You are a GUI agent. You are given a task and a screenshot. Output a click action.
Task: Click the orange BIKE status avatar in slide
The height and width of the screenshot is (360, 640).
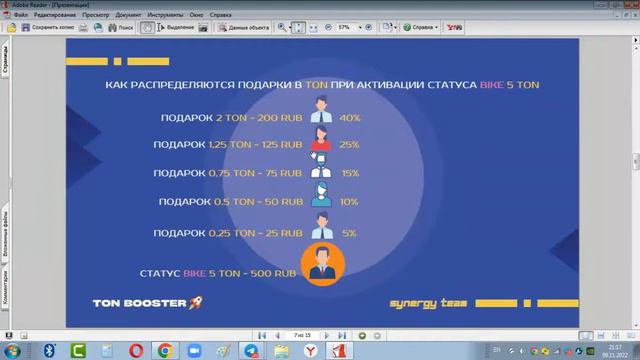322,264
